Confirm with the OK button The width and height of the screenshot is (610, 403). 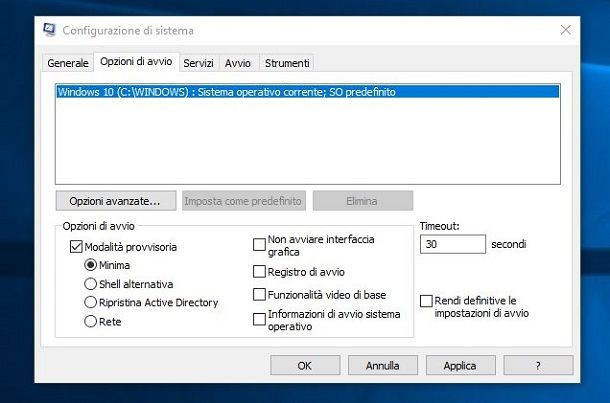(x=305, y=365)
